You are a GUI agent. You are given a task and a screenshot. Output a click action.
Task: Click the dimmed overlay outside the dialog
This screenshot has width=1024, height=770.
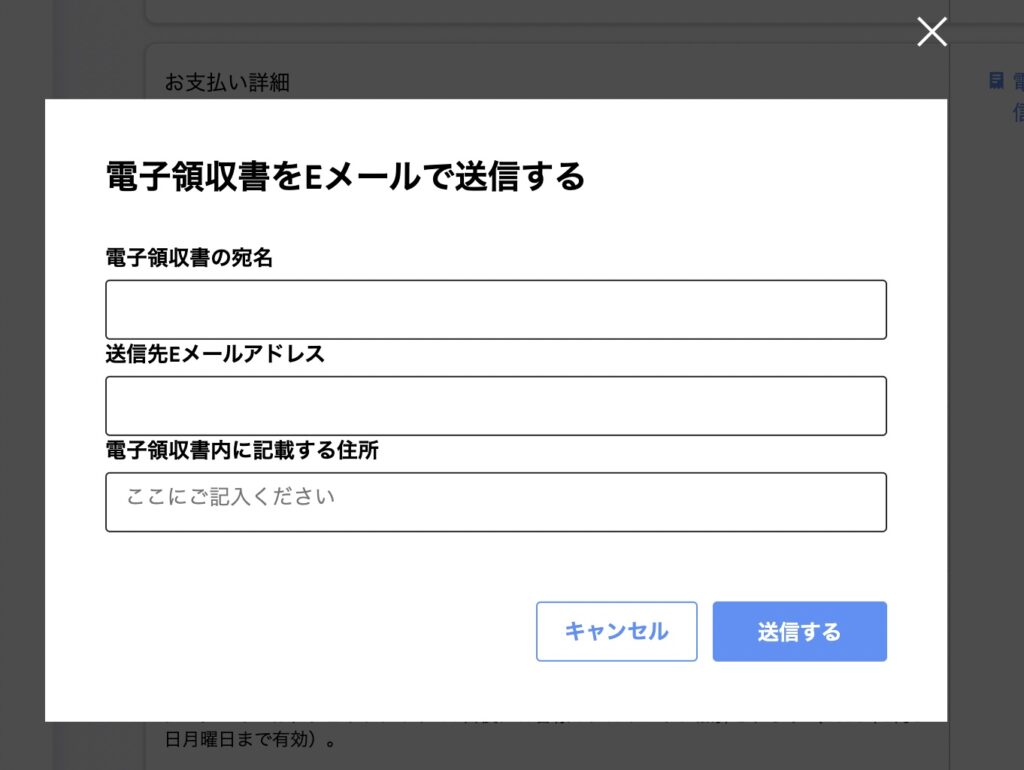click(20, 400)
